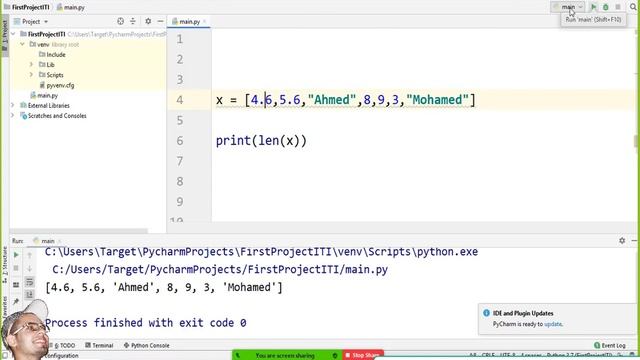Expand External Libraries node
The width and height of the screenshot is (640, 360).
pos(13,105)
